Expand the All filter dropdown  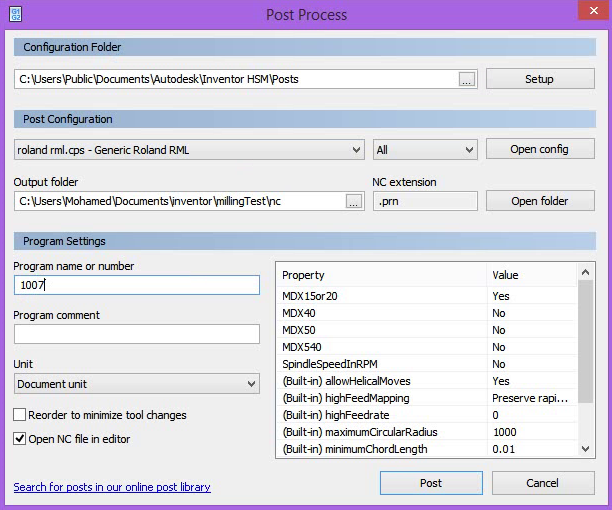[425, 150]
